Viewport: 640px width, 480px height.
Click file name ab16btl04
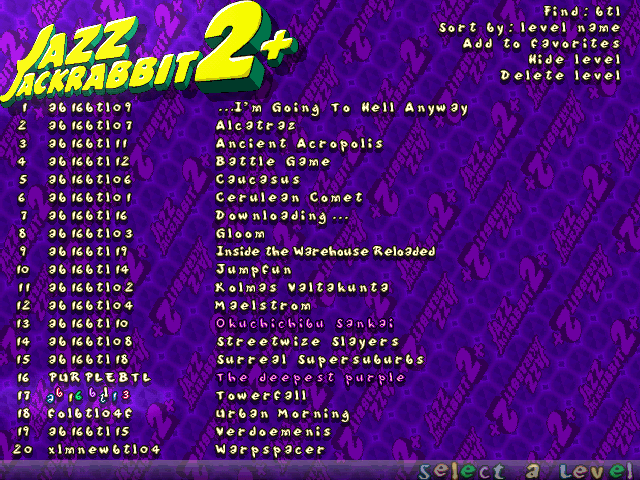click(91, 305)
